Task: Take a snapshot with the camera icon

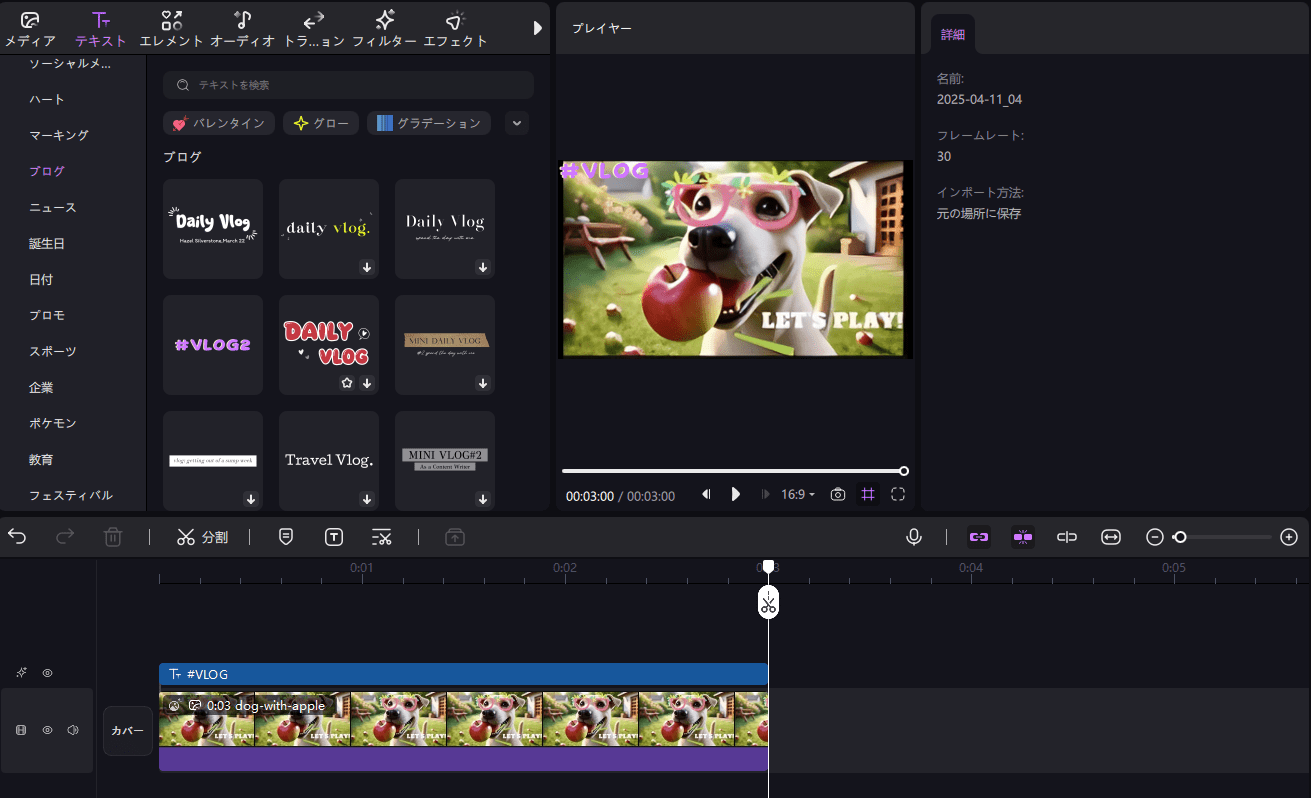Action: 838,494
